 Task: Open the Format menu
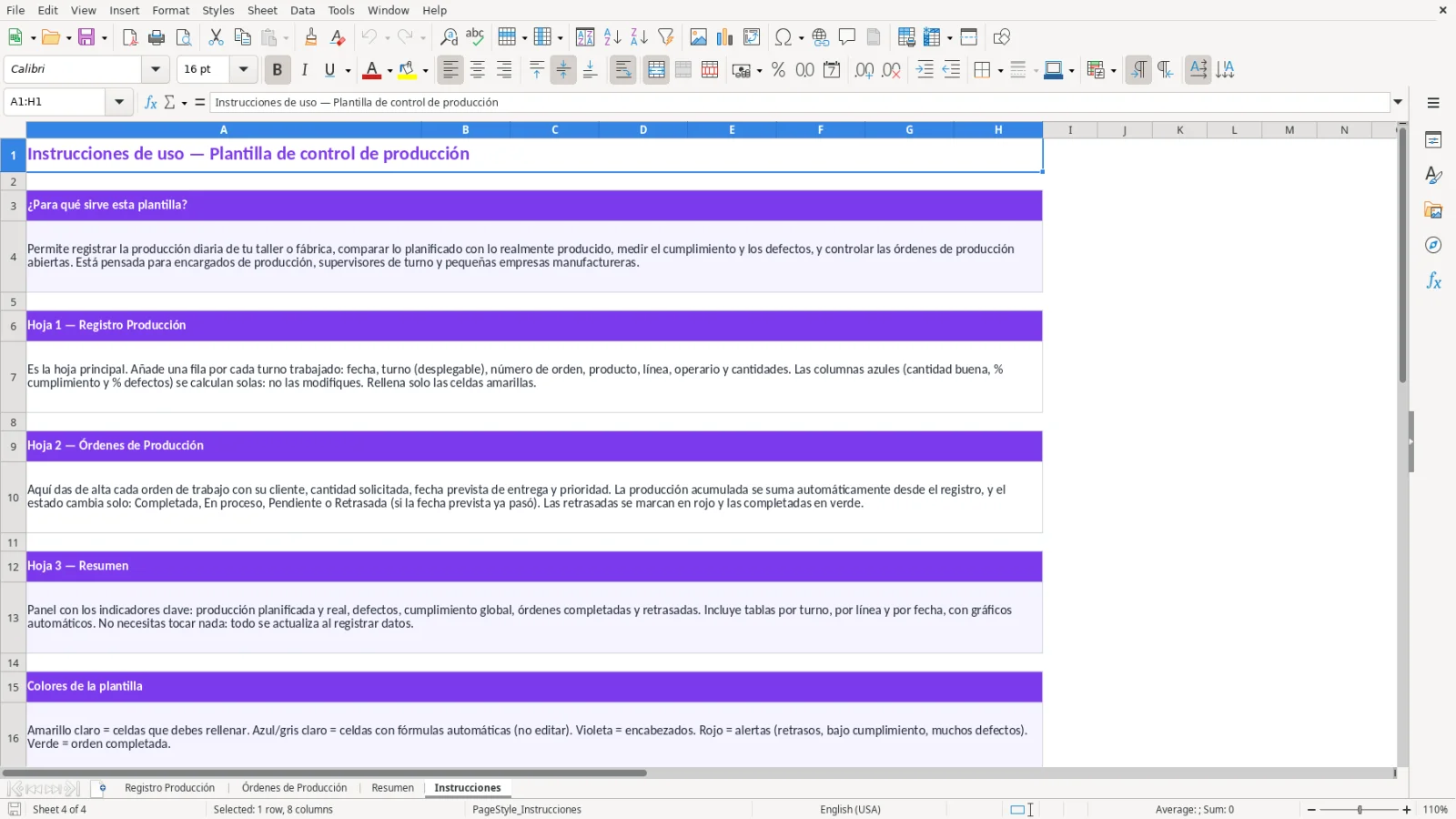point(171,10)
